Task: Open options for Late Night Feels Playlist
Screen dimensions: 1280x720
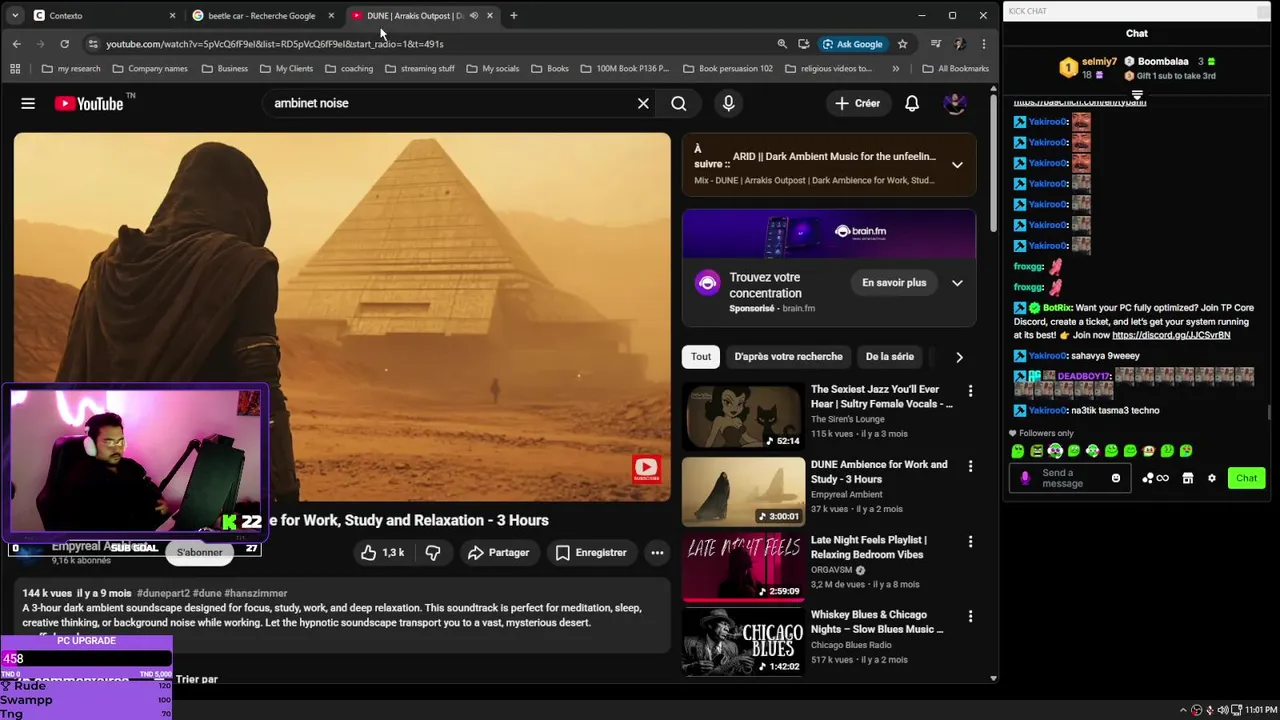Action: 970,542
